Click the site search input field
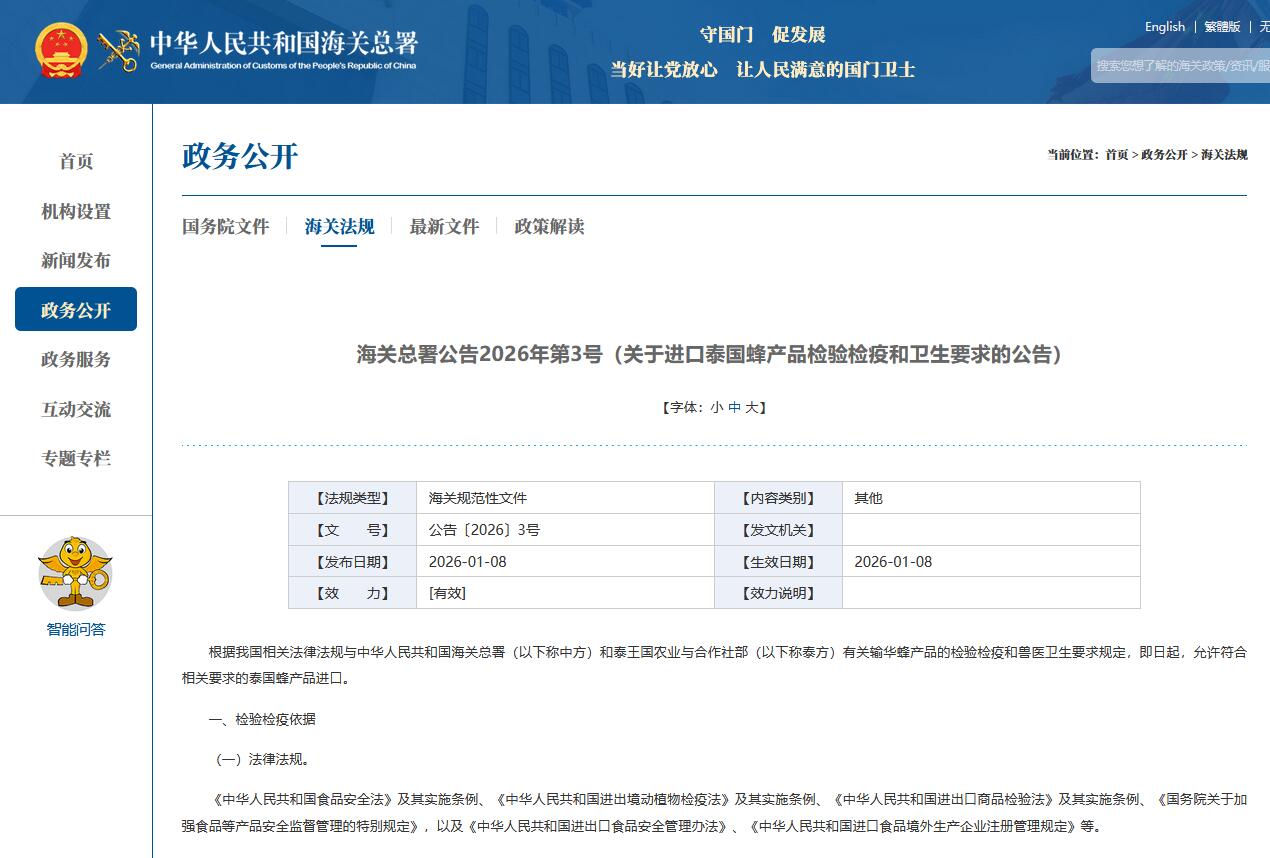 [1180, 65]
